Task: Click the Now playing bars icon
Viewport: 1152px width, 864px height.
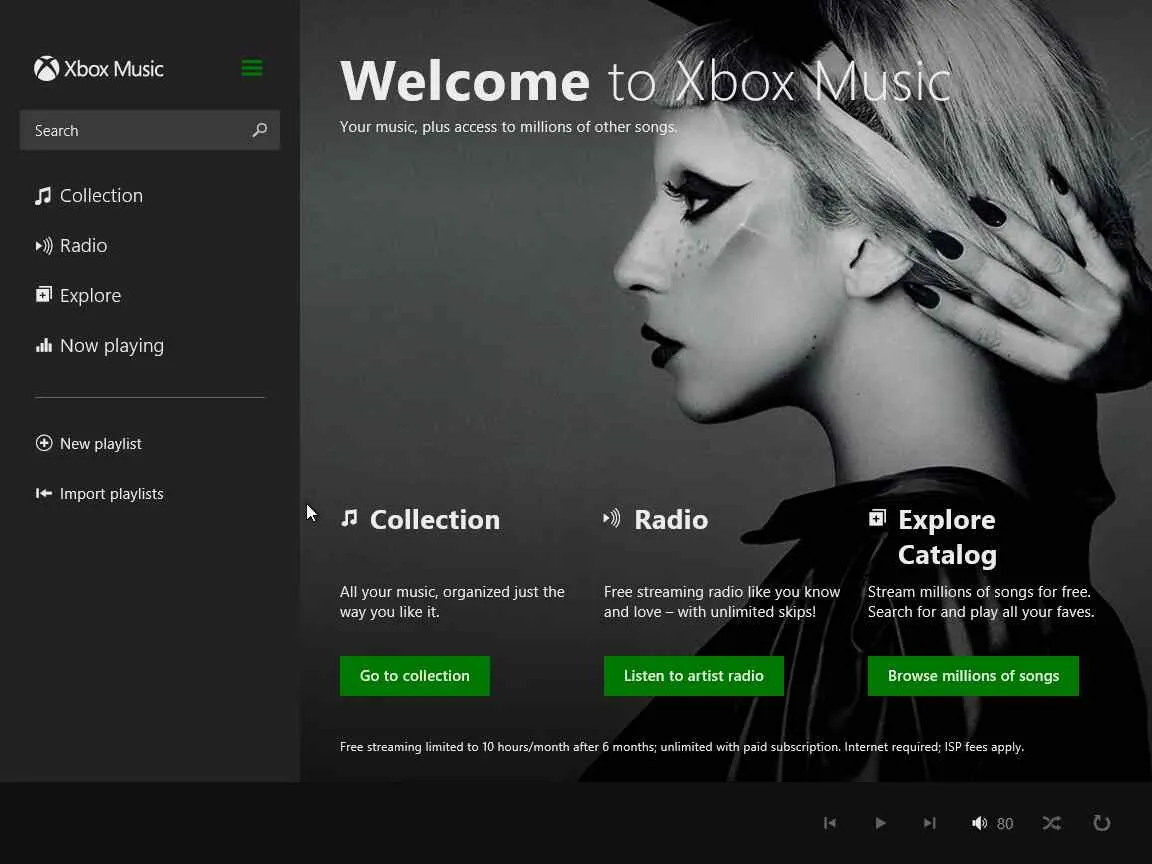Action: click(44, 345)
